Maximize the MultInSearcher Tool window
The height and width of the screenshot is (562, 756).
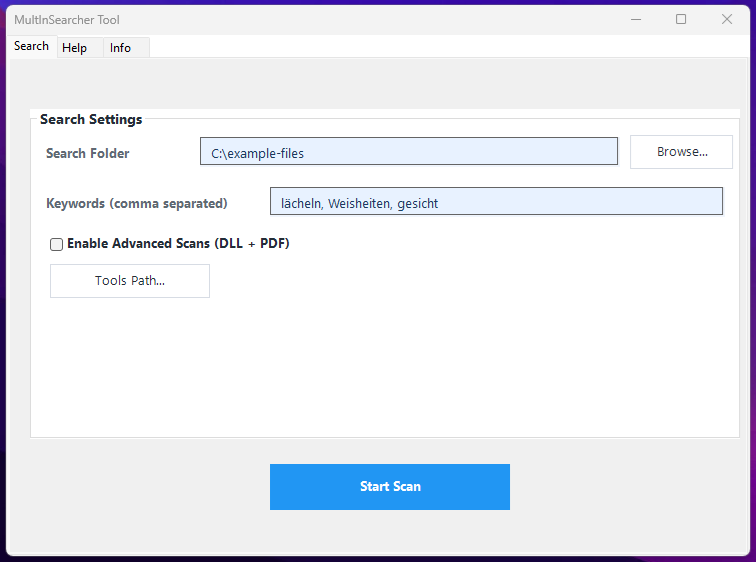coord(681,19)
